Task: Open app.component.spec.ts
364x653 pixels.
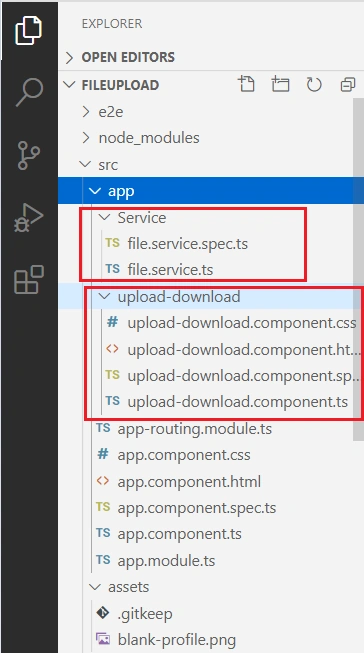Action: [x=197, y=508]
